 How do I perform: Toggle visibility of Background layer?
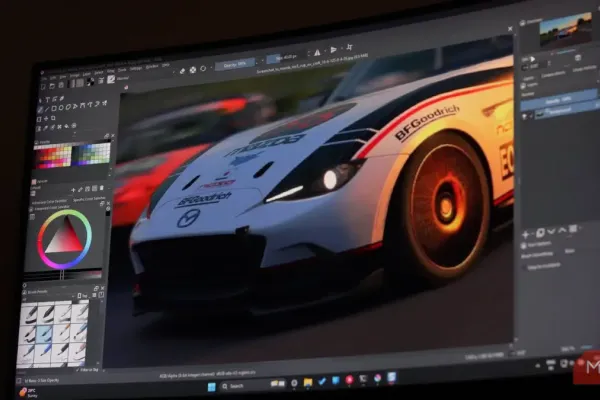click(525, 116)
